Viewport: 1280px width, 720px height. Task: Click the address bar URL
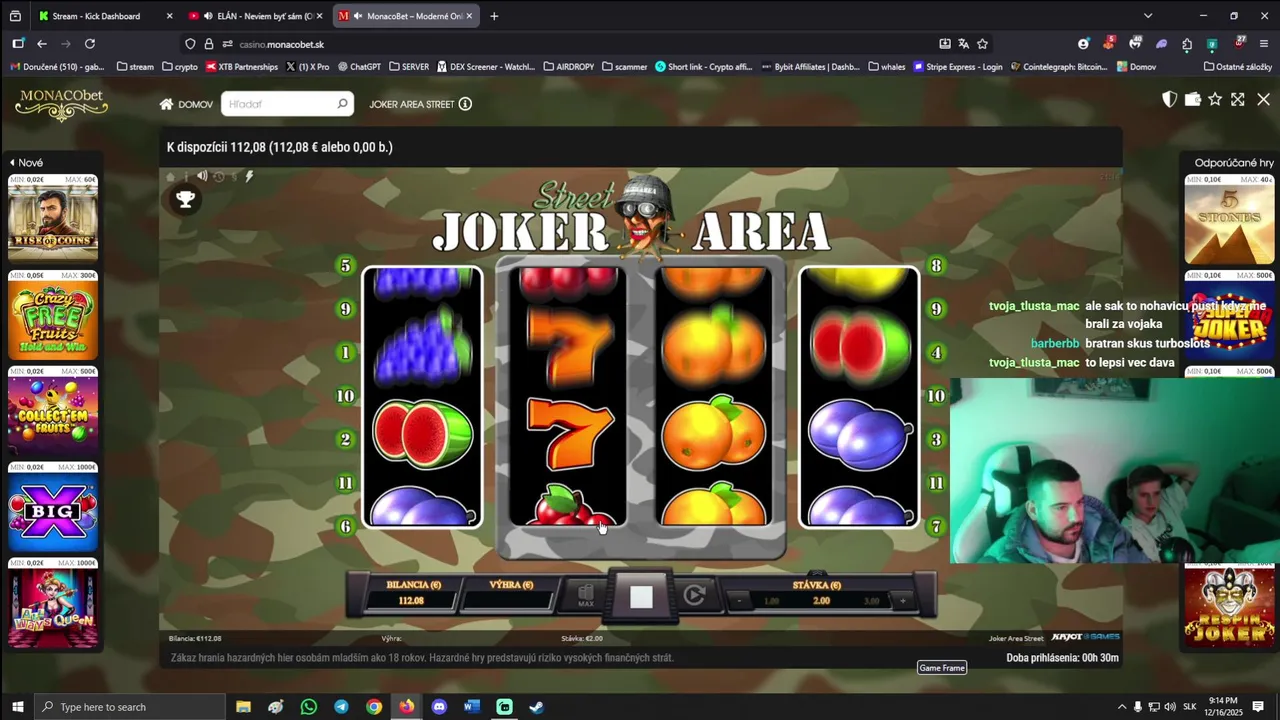[x=281, y=44]
